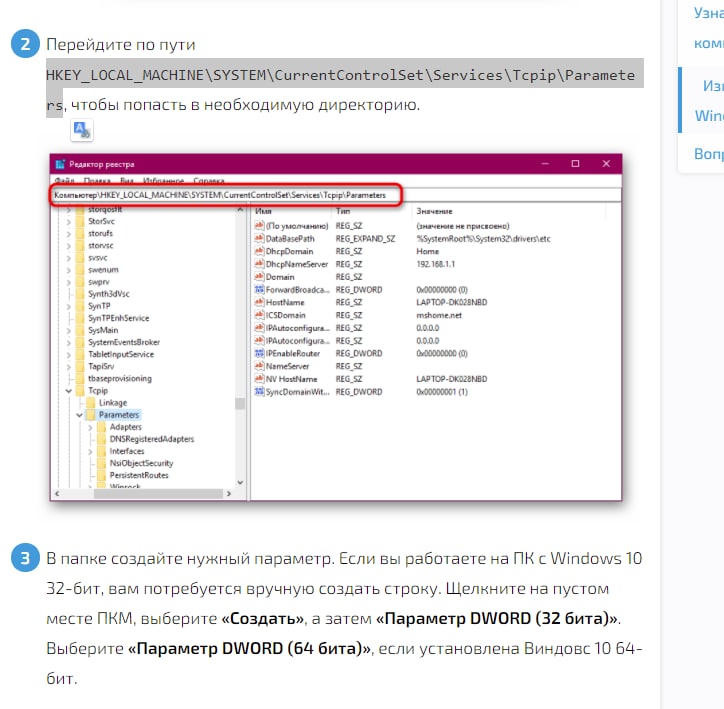
Task: Select the tbaseprovisioning key in the tree
Action: tap(120, 378)
